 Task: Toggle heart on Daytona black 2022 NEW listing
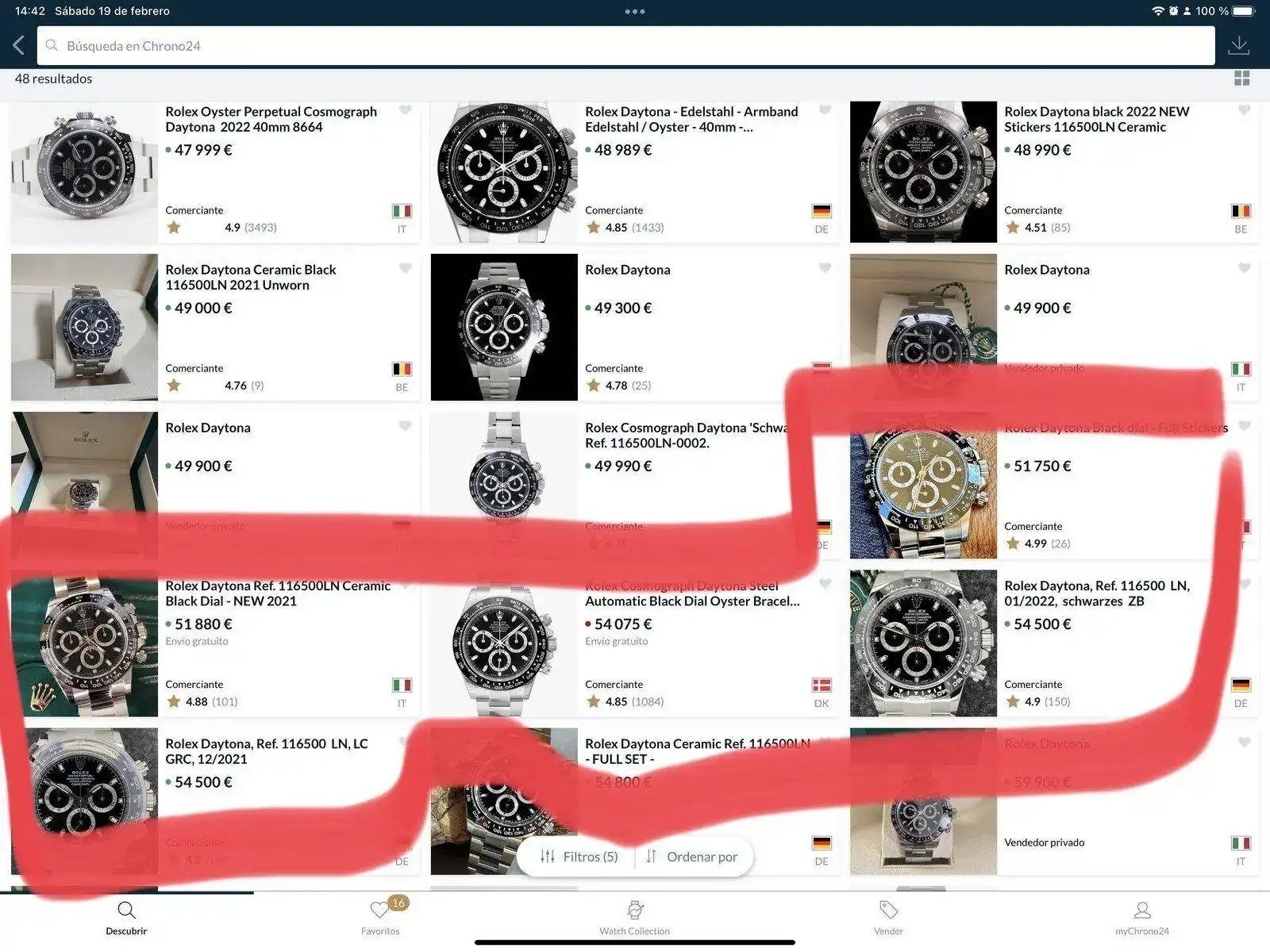click(x=1244, y=110)
